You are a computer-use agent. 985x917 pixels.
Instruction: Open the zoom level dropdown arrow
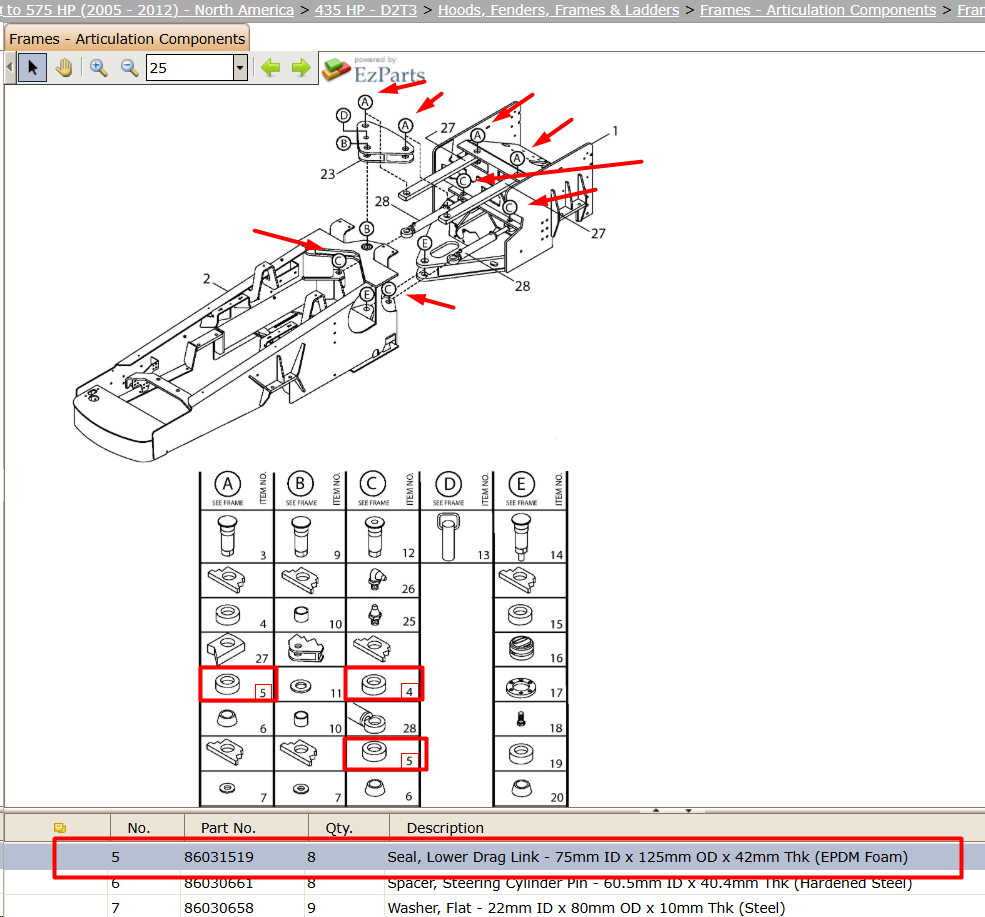tap(240, 68)
